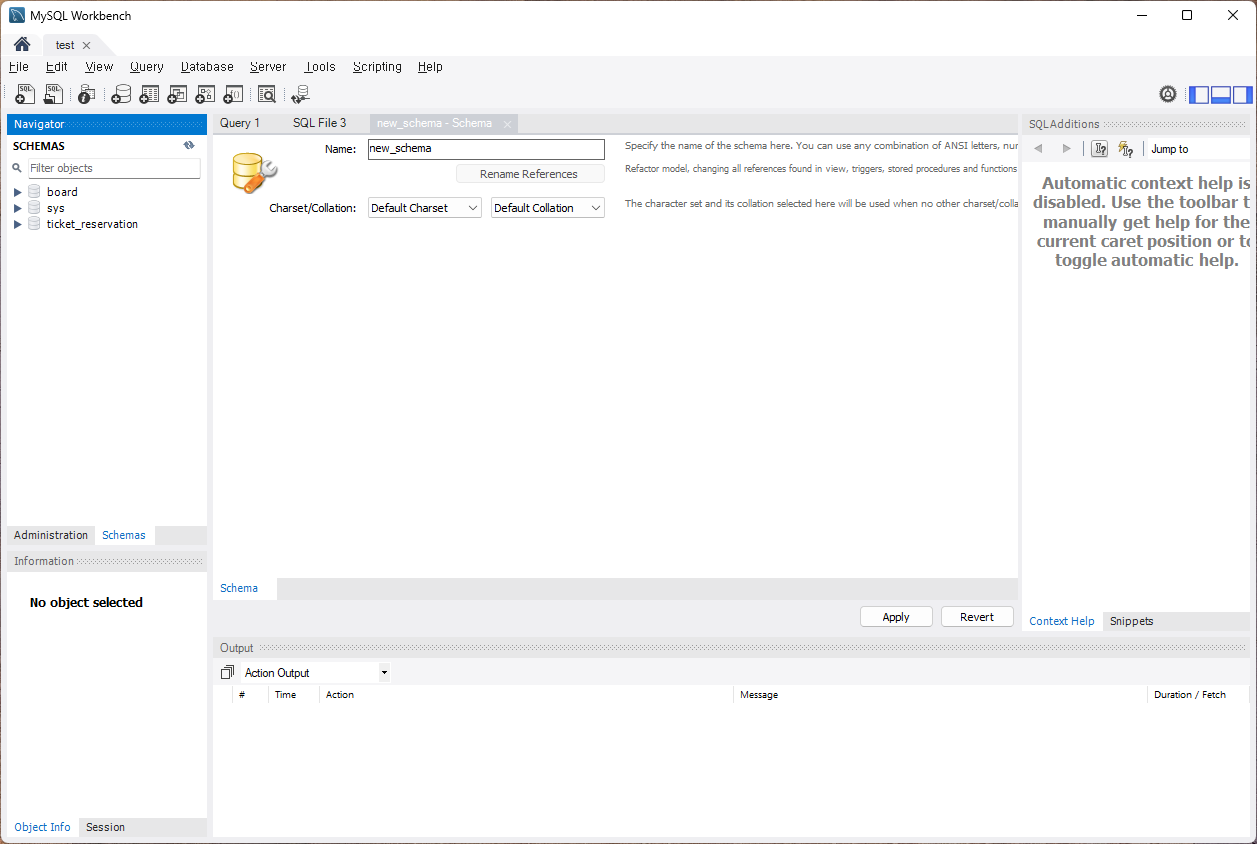Expand the ticket_reservation schema

[17, 224]
